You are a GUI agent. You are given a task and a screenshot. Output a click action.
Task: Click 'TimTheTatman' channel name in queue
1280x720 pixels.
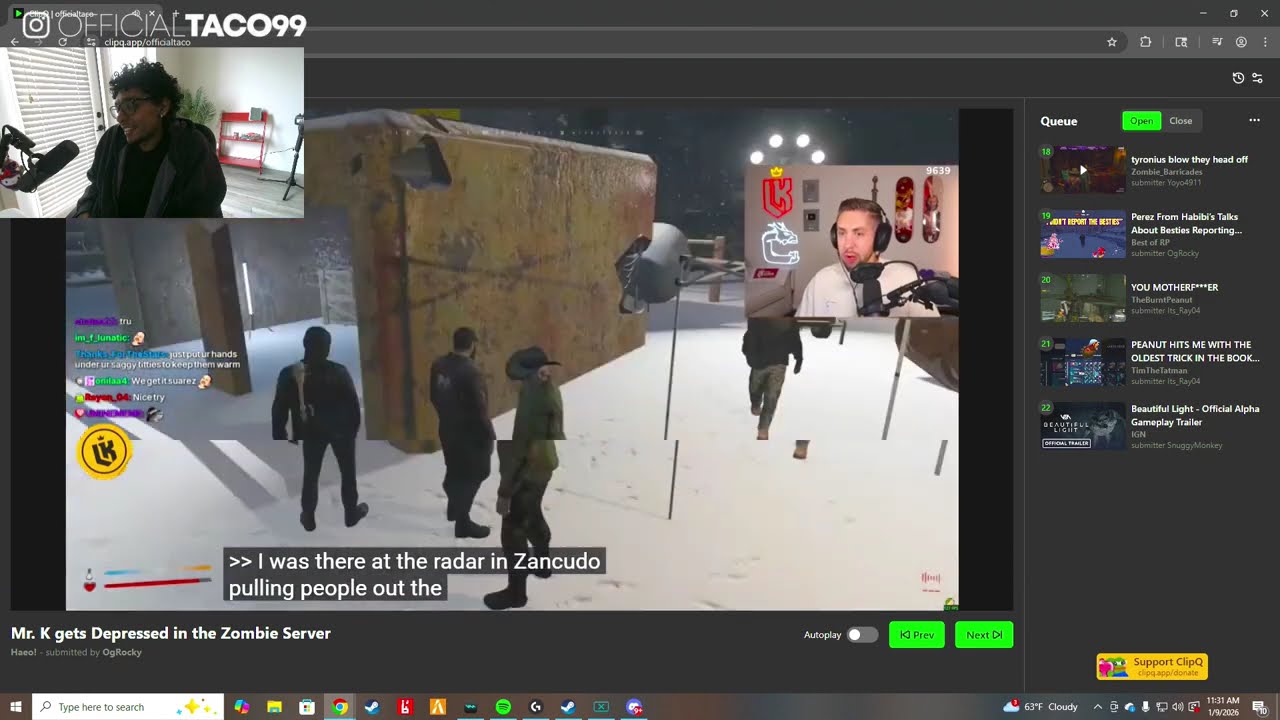click(x=1159, y=370)
